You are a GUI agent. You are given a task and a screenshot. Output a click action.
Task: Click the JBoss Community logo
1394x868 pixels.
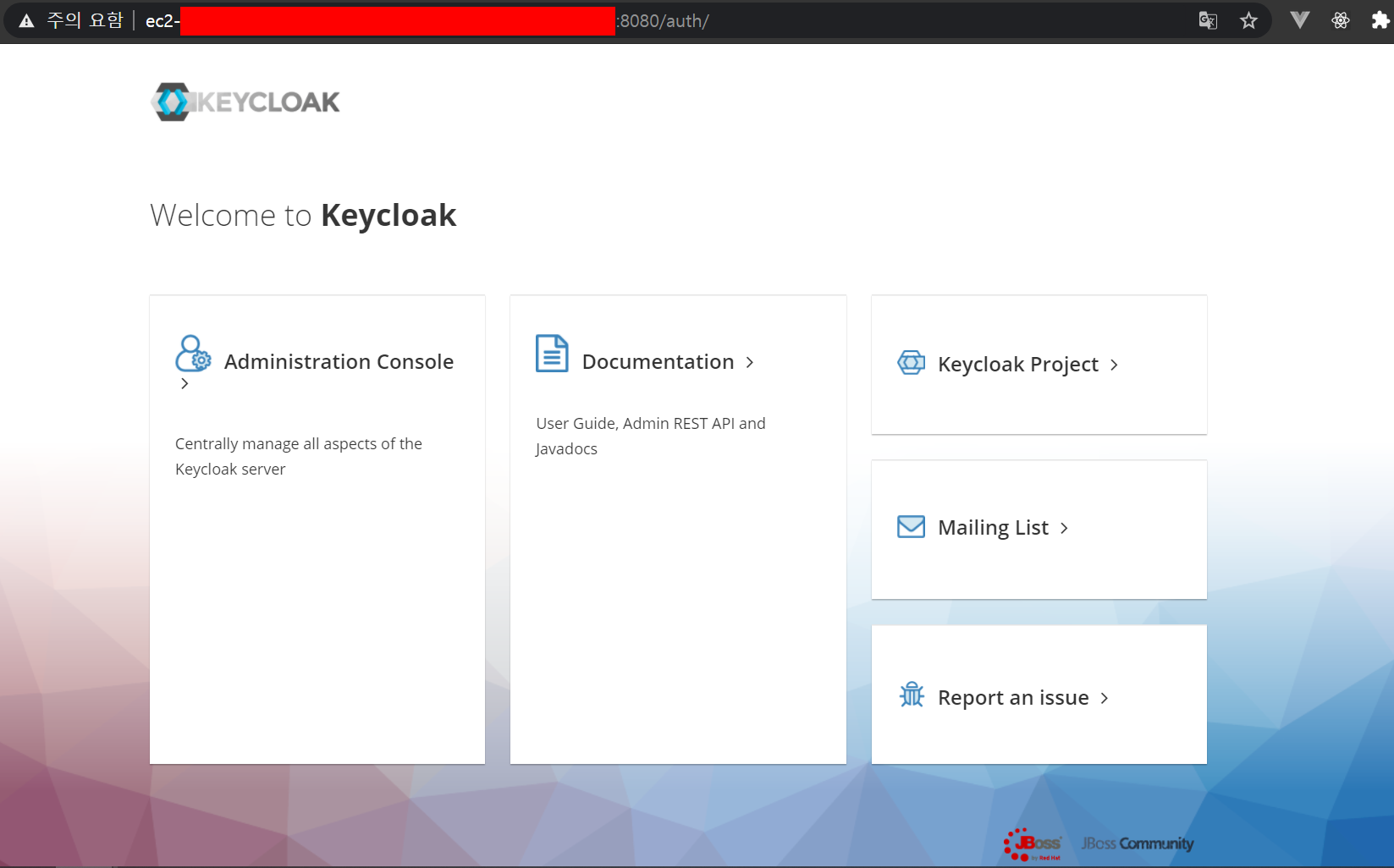click(1138, 843)
